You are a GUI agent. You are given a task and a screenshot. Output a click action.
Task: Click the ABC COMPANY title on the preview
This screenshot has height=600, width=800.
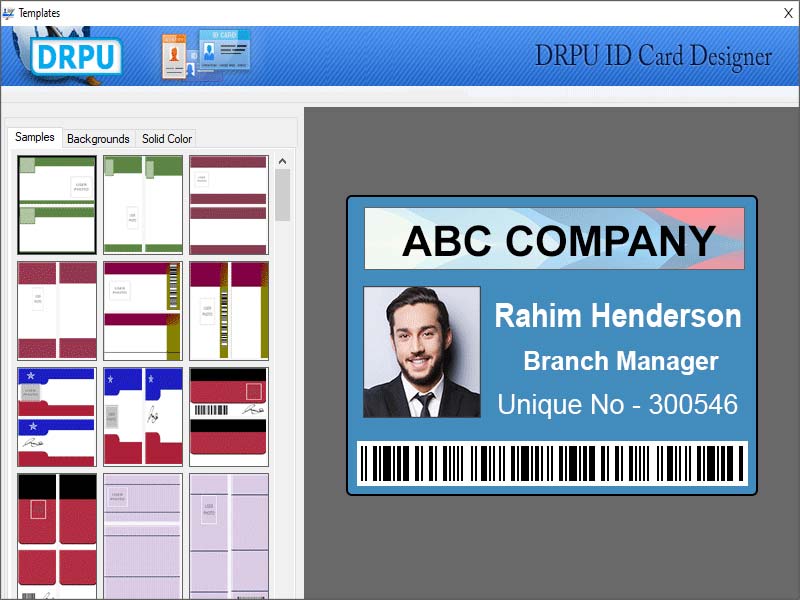pyautogui.click(x=560, y=240)
